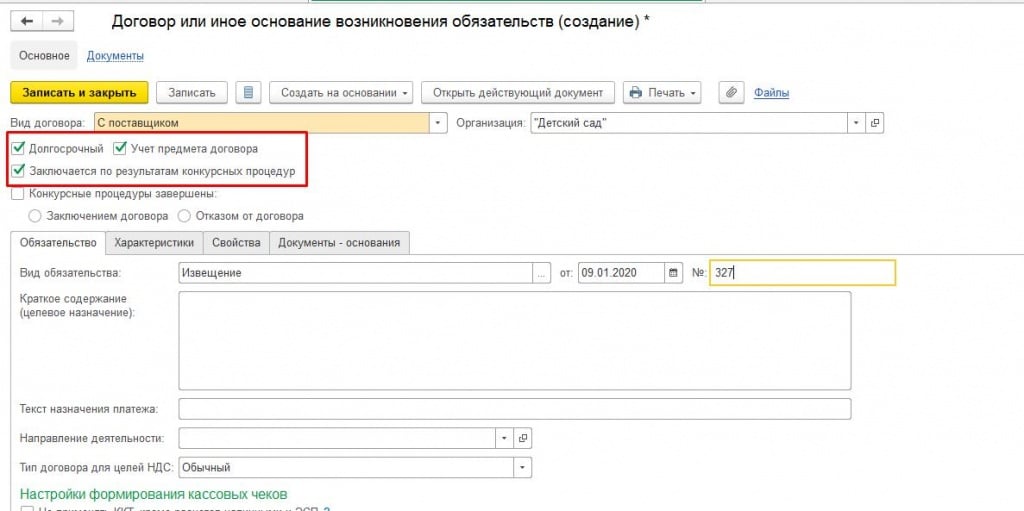This screenshot has height=511, width=1024.
Task: Click the forward navigation arrow
Action: pos(56,22)
